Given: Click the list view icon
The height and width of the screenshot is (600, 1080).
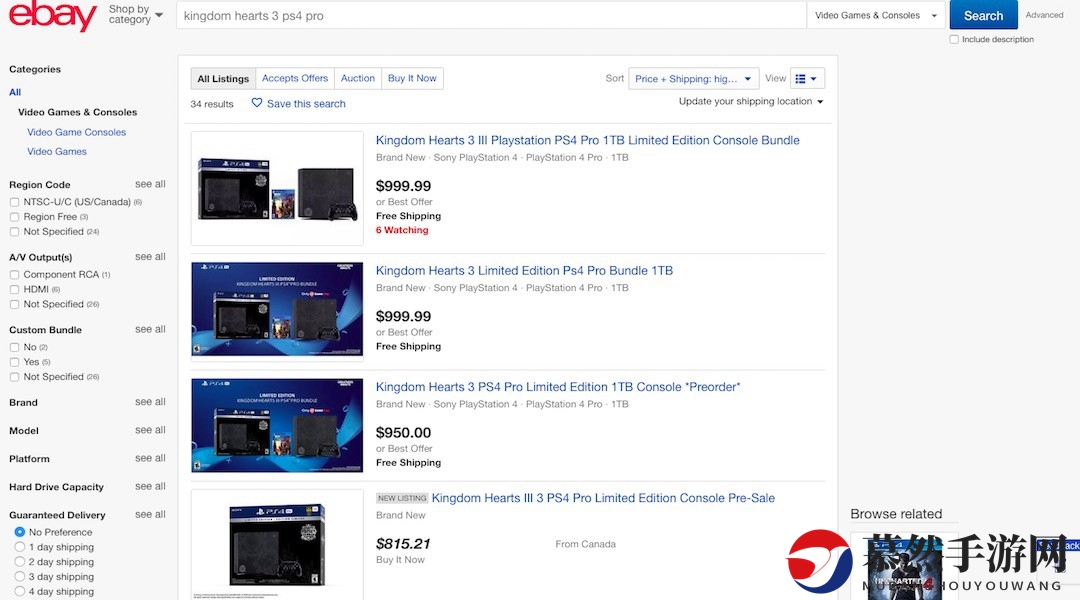Looking at the screenshot, I should pos(800,79).
